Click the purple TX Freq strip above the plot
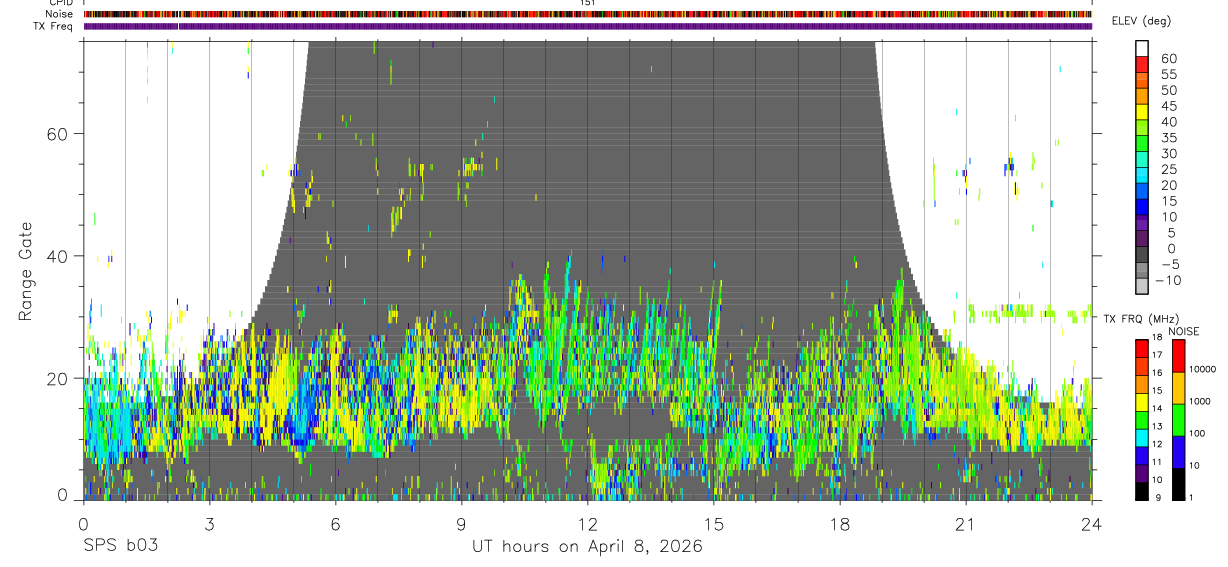This screenshot has height=567, width=1228. [587, 26]
